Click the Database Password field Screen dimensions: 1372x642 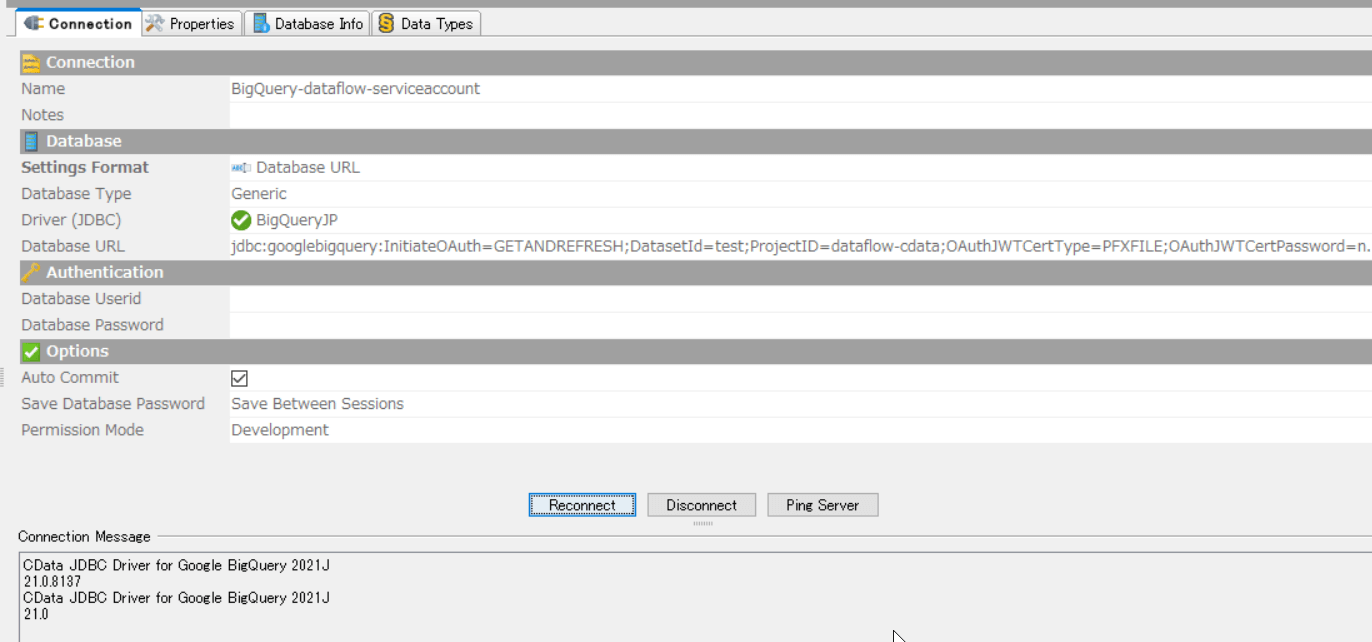pyautogui.click(x=800, y=325)
